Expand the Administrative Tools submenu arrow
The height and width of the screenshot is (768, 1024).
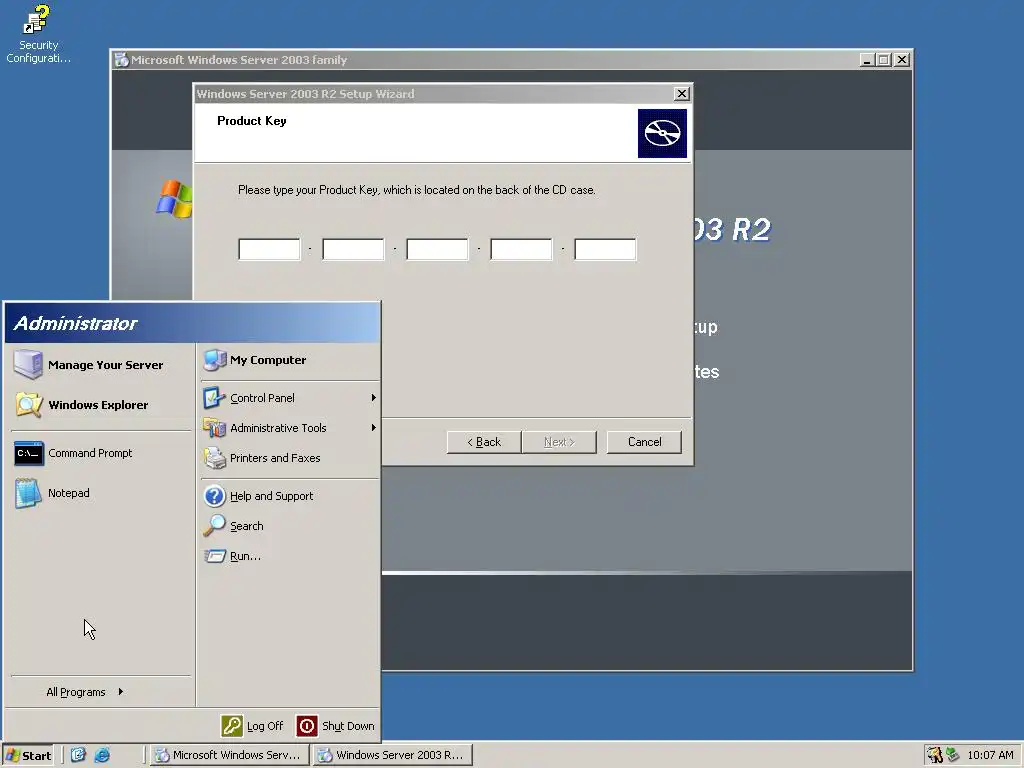pyautogui.click(x=374, y=428)
